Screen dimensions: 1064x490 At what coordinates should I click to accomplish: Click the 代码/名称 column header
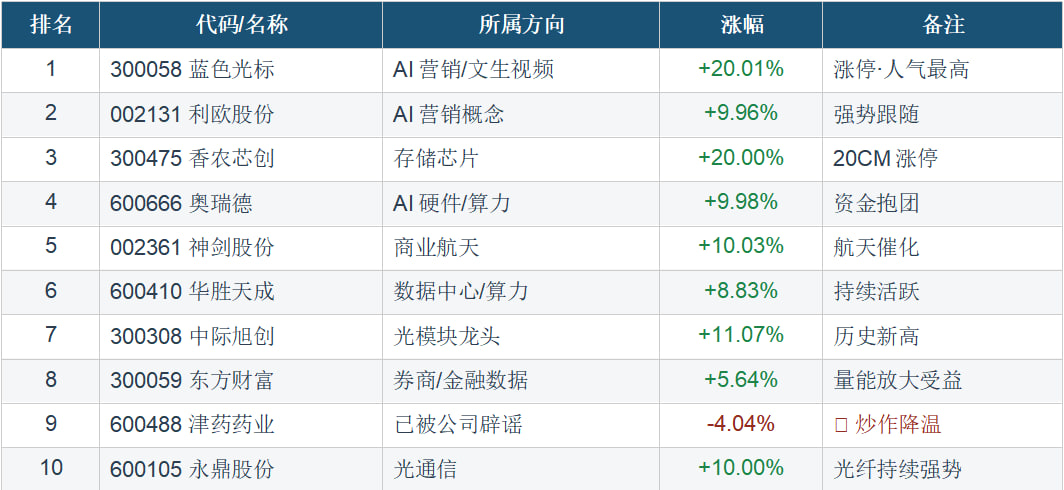pos(240,25)
